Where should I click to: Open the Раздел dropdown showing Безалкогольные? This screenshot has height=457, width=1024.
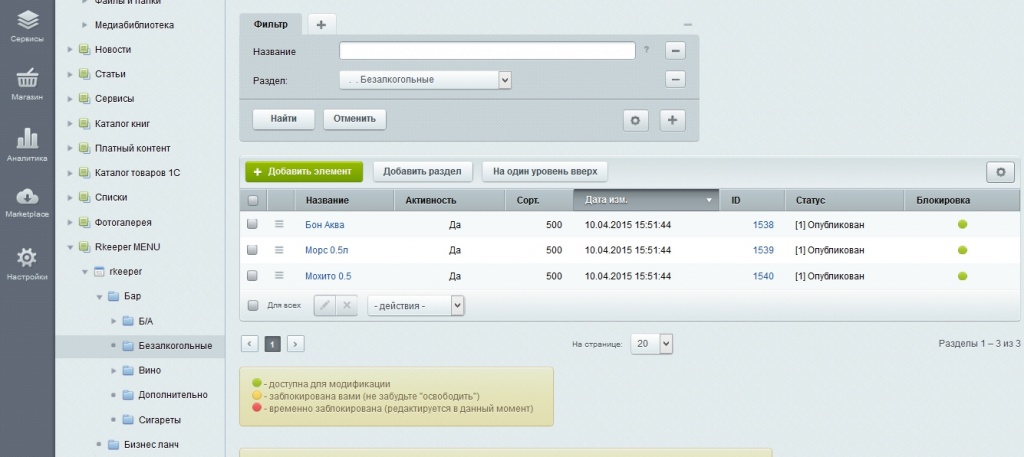click(x=425, y=80)
